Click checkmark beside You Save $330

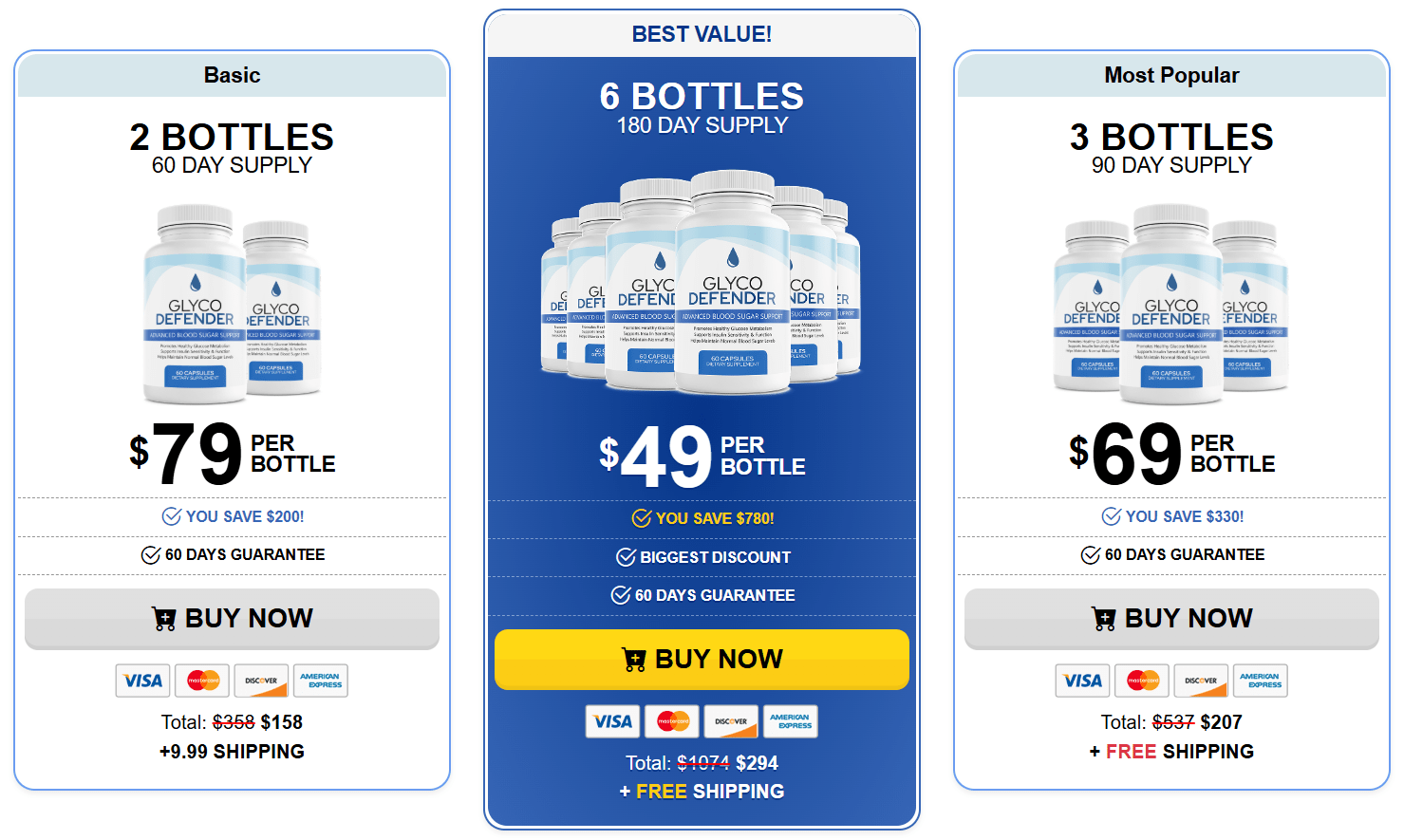click(x=1112, y=516)
